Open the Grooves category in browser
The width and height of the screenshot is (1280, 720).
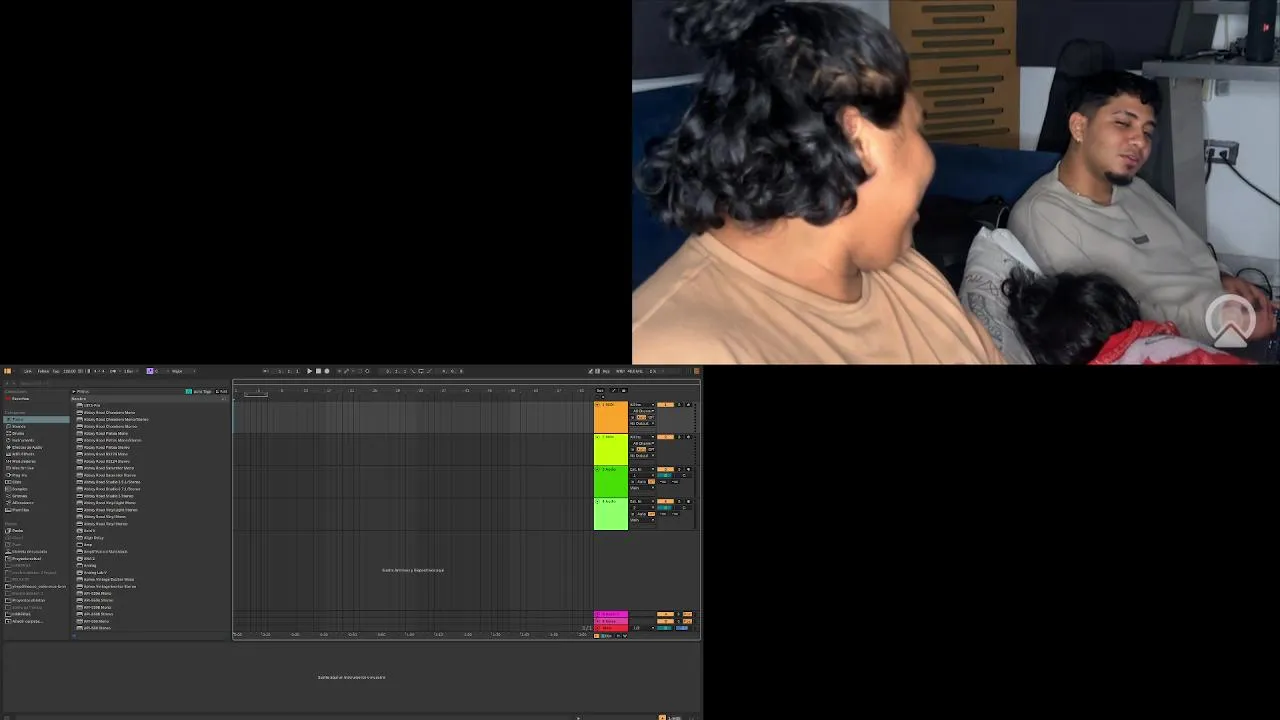(37, 496)
